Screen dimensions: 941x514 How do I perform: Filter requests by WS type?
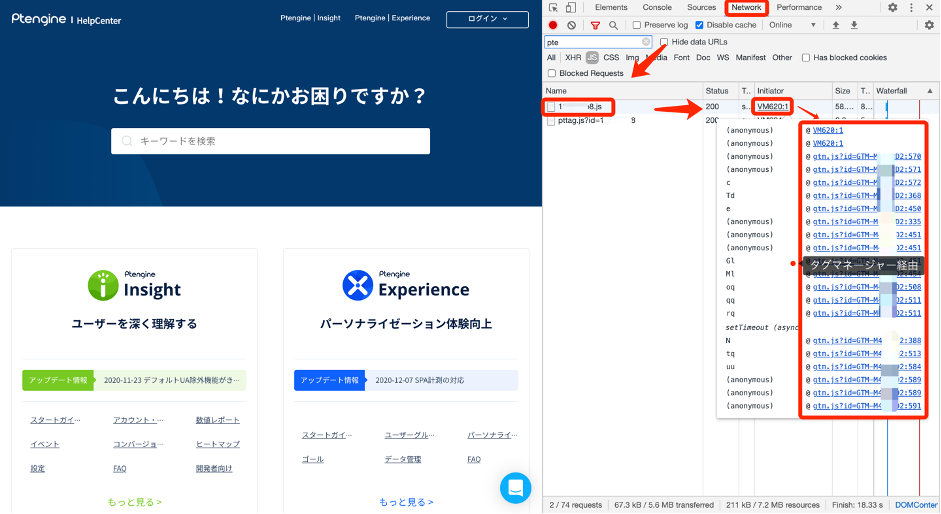point(723,58)
